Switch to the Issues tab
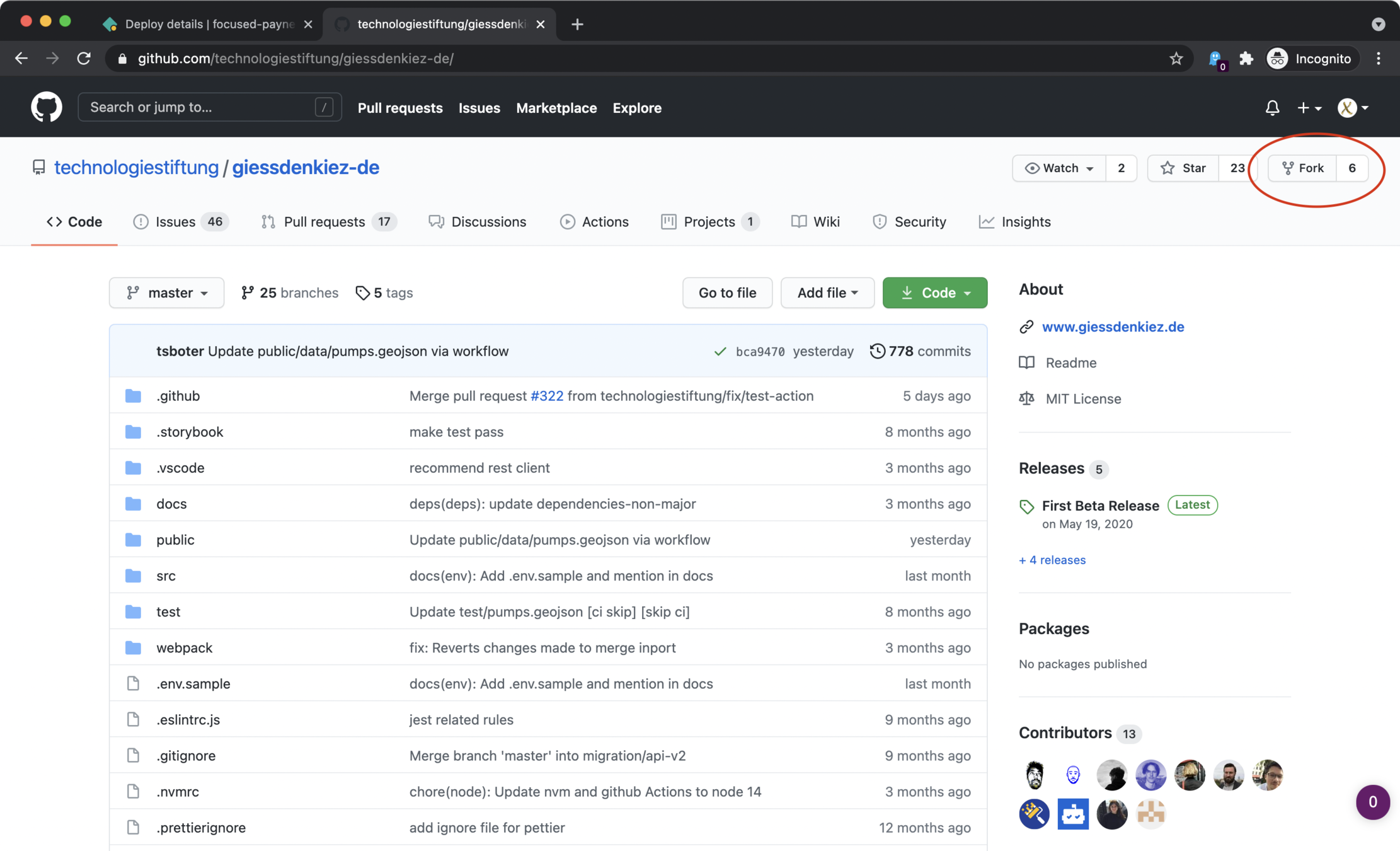The width and height of the screenshot is (1400, 851). pos(175,222)
